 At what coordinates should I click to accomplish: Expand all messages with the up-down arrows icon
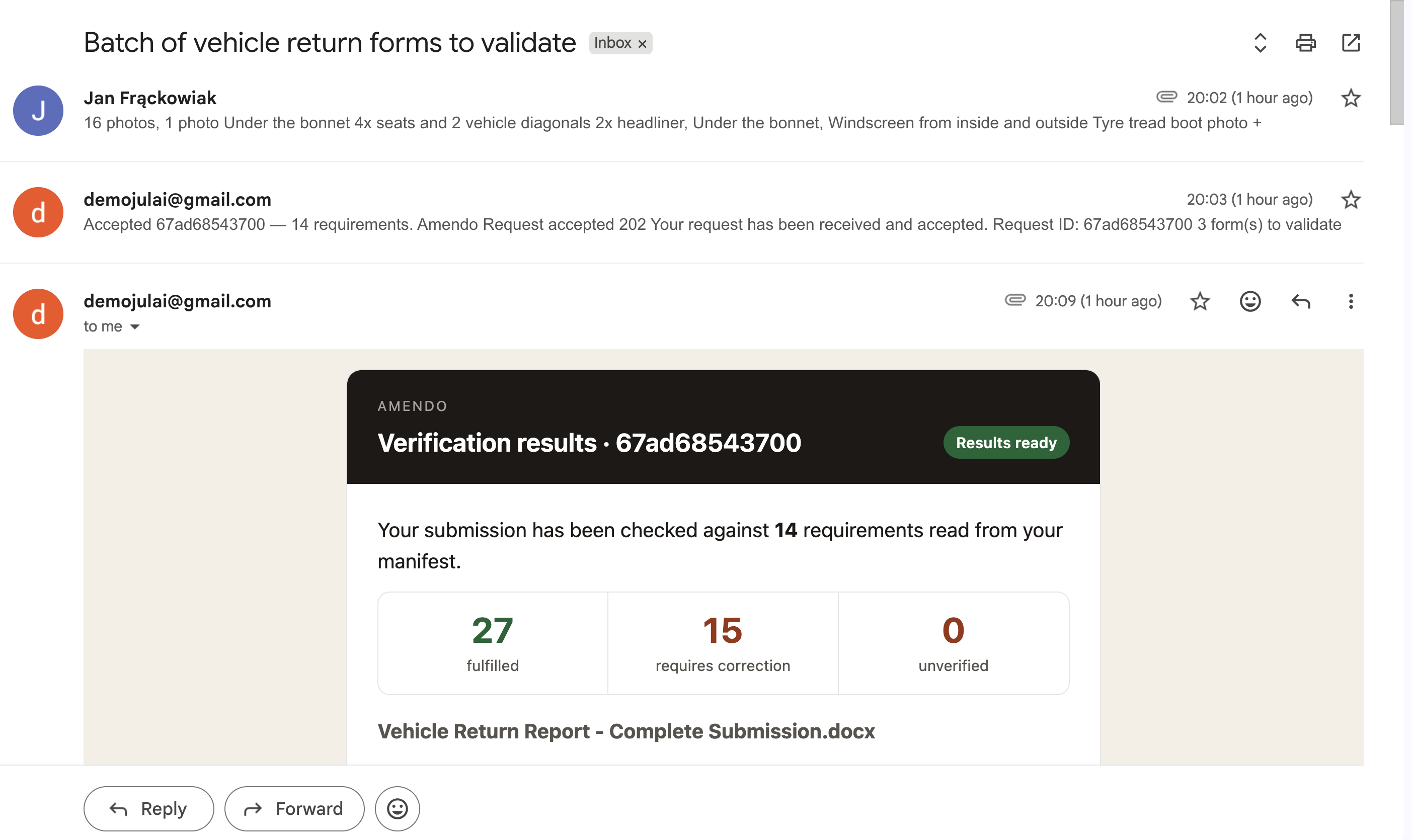[x=1260, y=43]
